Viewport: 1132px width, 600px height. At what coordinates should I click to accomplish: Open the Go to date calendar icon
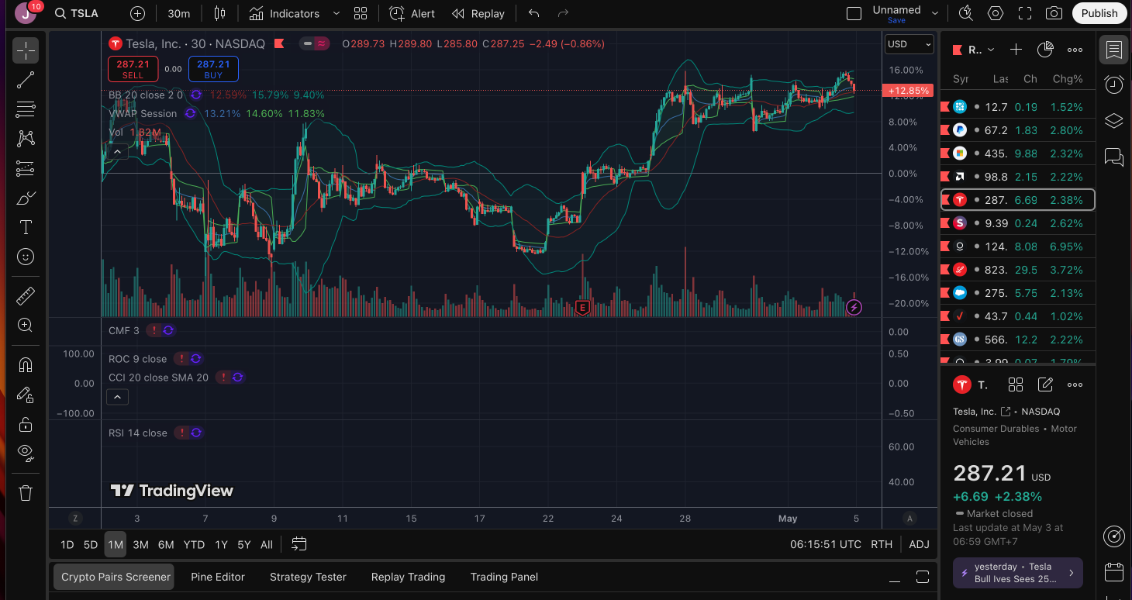pos(299,544)
